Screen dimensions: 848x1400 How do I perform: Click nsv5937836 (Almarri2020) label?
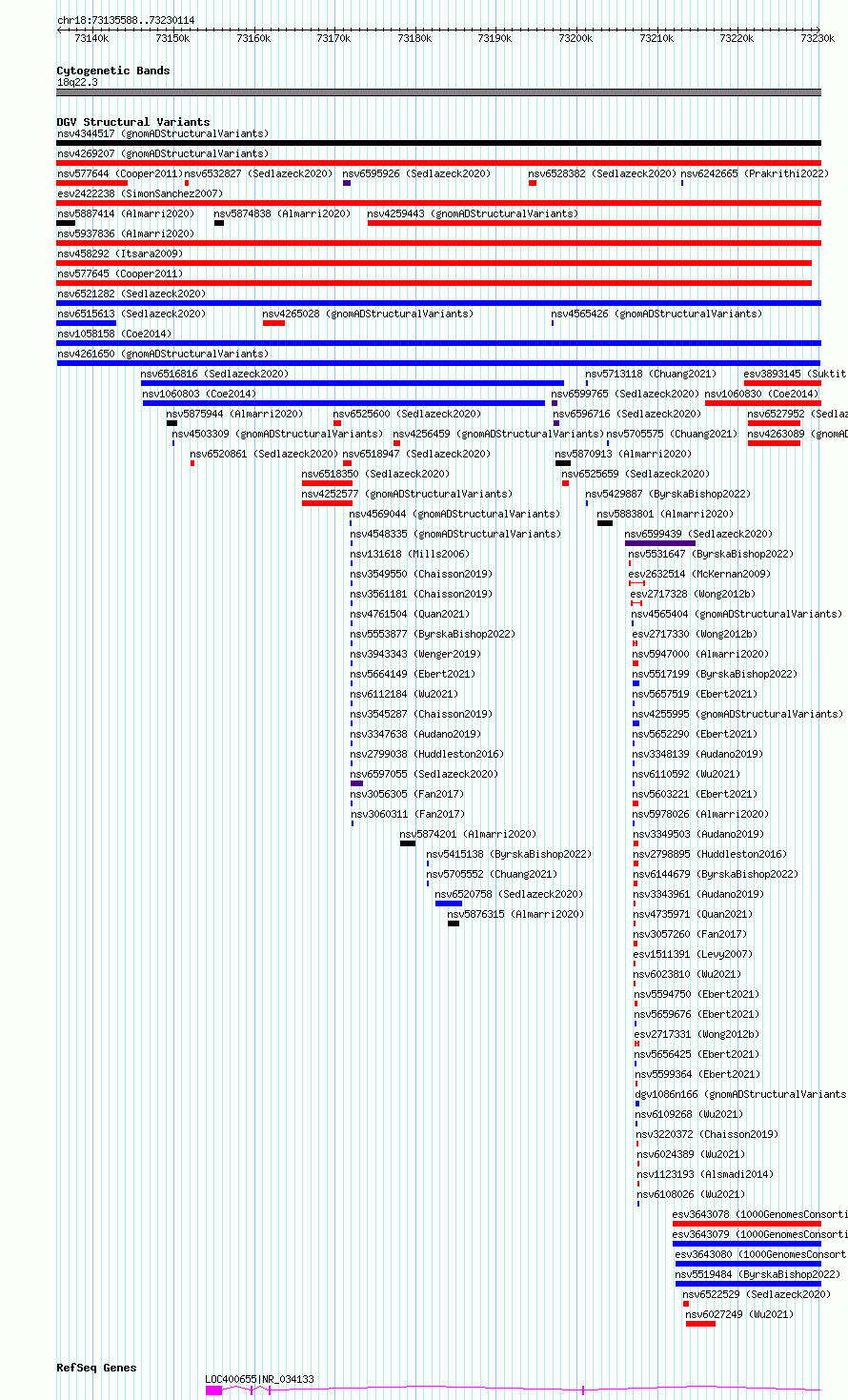point(126,234)
